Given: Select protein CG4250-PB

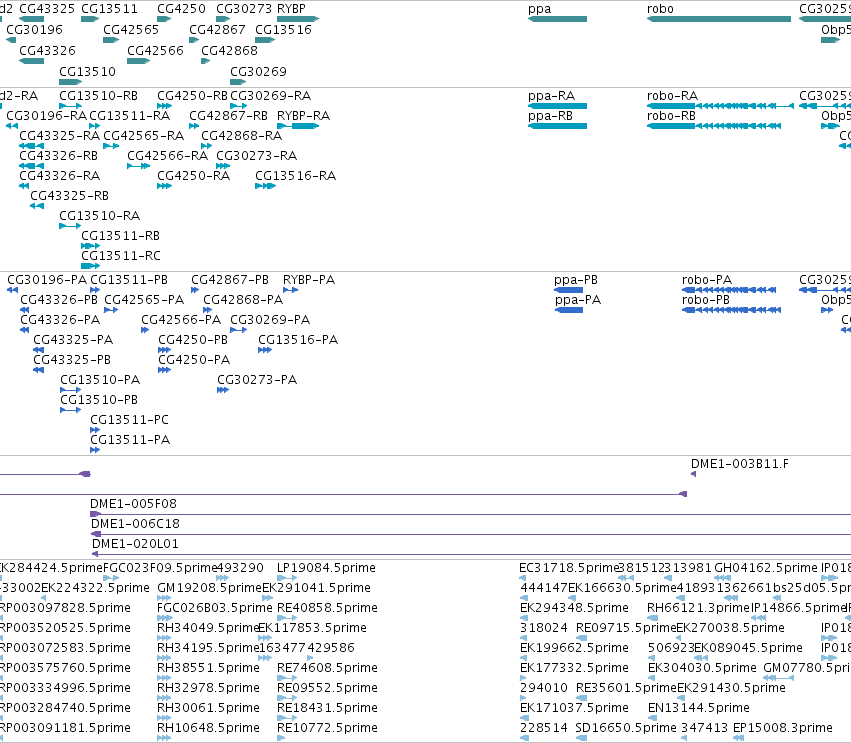Looking at the screenshot, I should [164, 350].
